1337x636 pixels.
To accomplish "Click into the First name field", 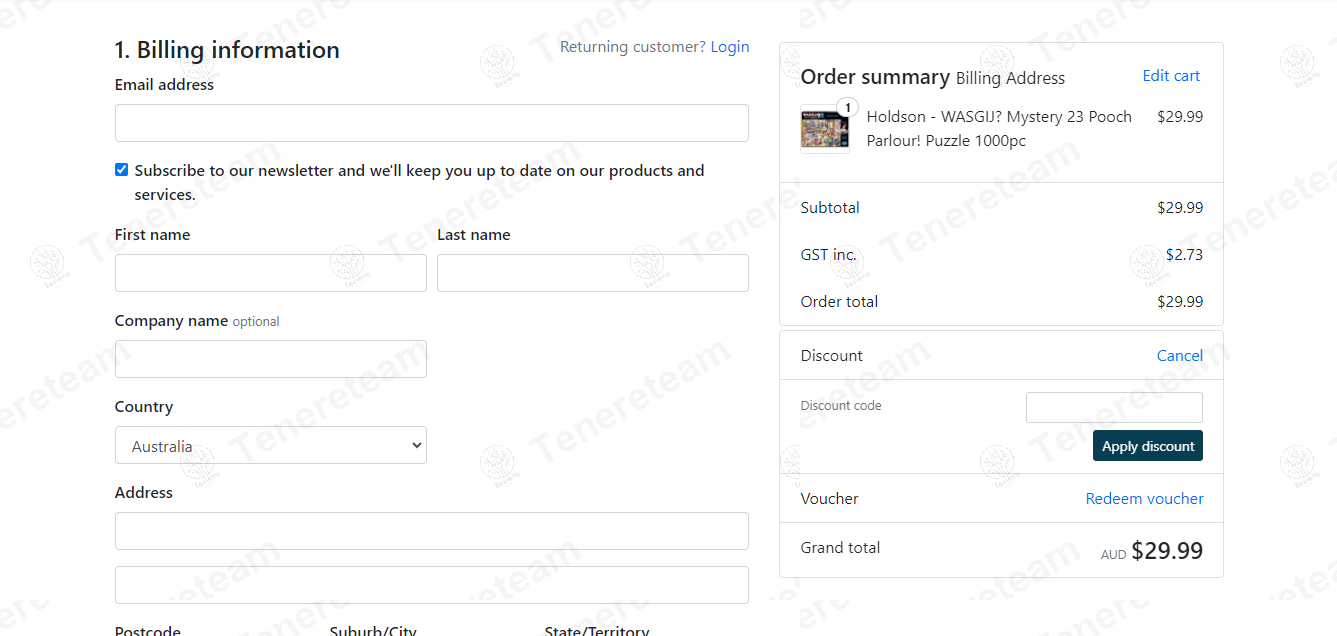I will pyautogui.click(x=271, y=273).
